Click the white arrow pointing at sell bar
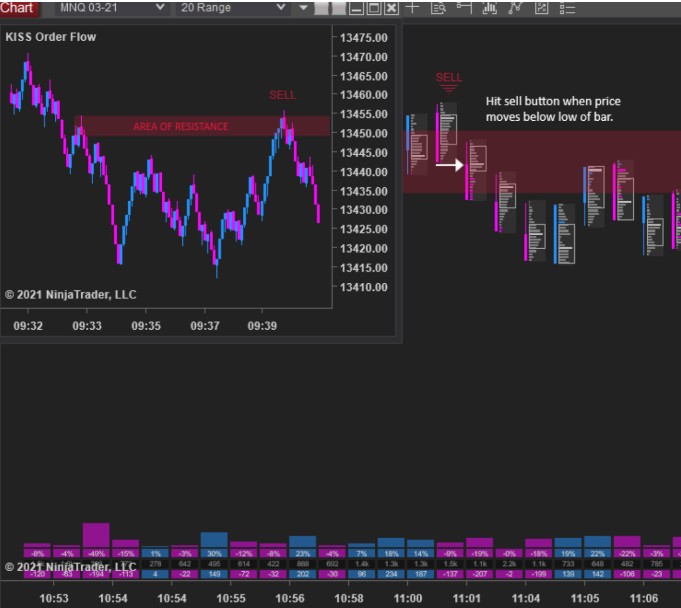Screen dimensions: 681x608 pyautogui.click(x=449, y=165)
